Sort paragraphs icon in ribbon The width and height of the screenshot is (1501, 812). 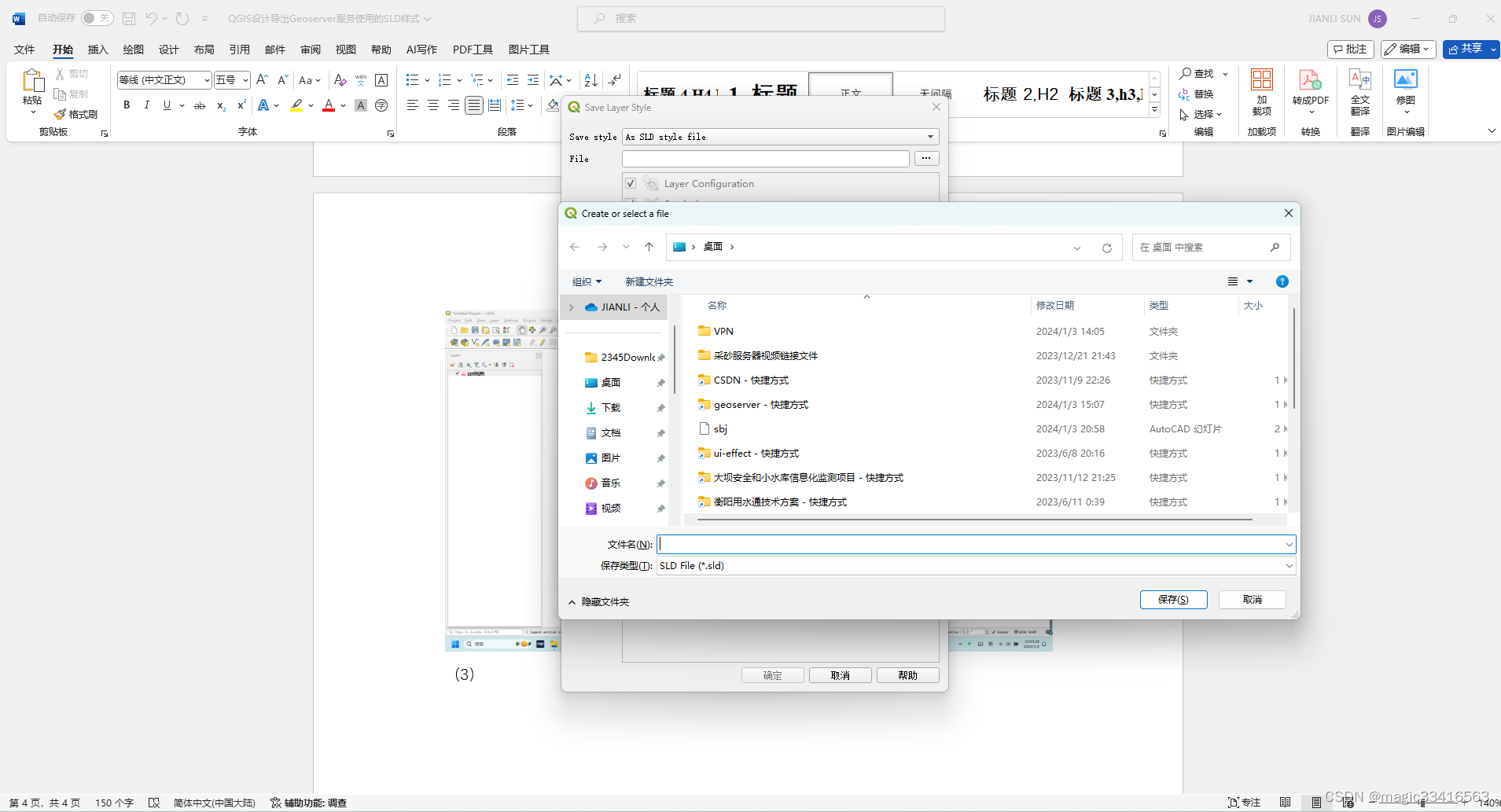[x=591, y=80]
